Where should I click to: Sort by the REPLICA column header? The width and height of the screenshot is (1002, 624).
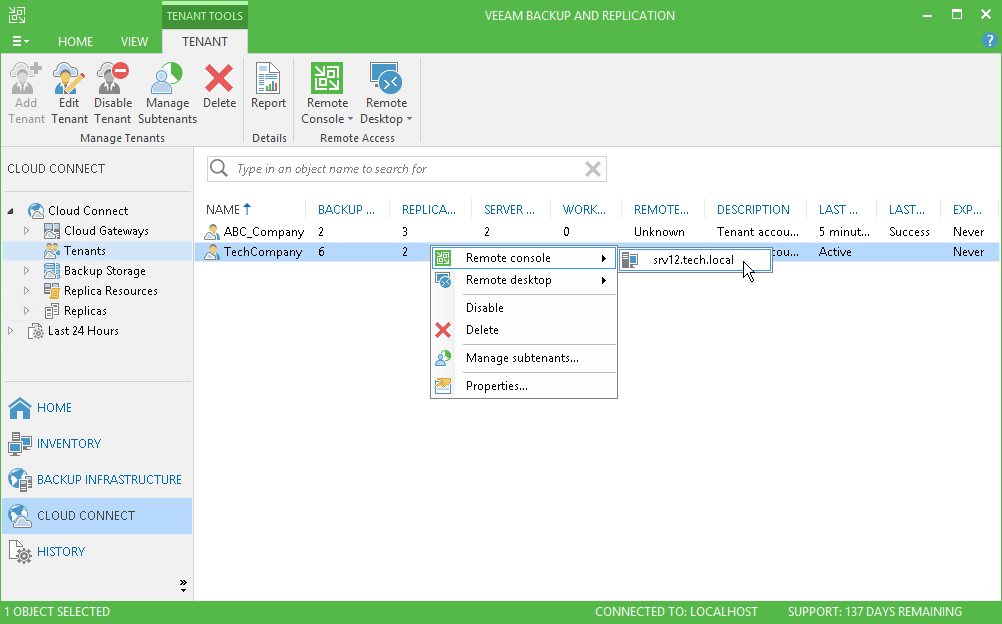[429, 210]
